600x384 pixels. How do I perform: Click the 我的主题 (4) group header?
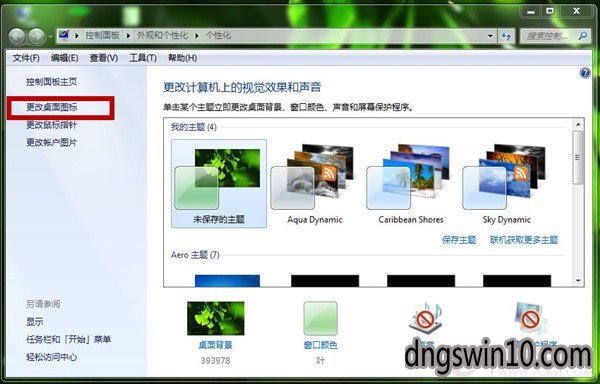(194, 127)
